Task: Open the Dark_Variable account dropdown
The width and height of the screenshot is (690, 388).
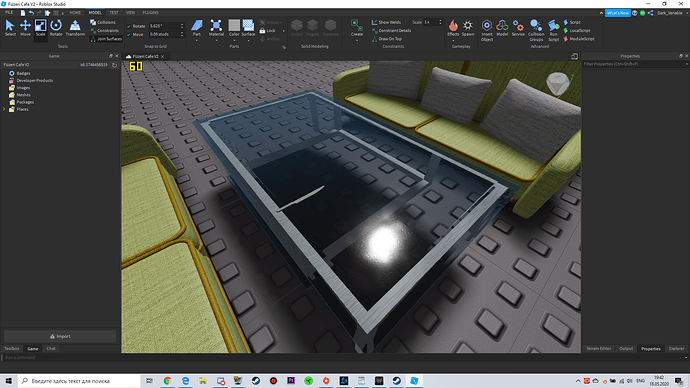Action: click(687, 13)
